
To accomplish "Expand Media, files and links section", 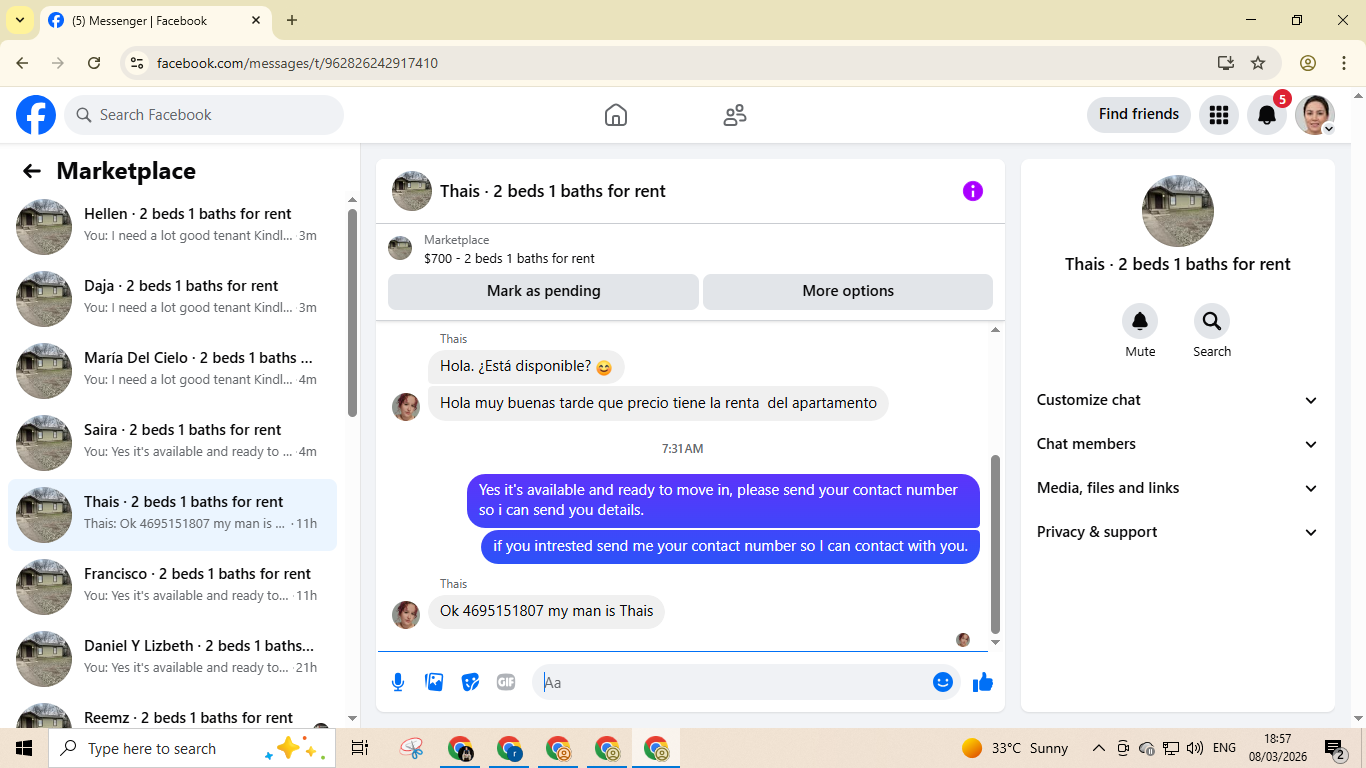I will (1178, 488).
